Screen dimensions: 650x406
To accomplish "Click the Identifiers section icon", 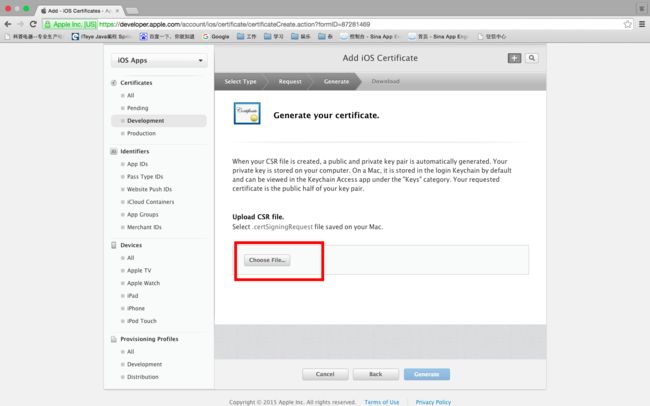I will (114, 151).
